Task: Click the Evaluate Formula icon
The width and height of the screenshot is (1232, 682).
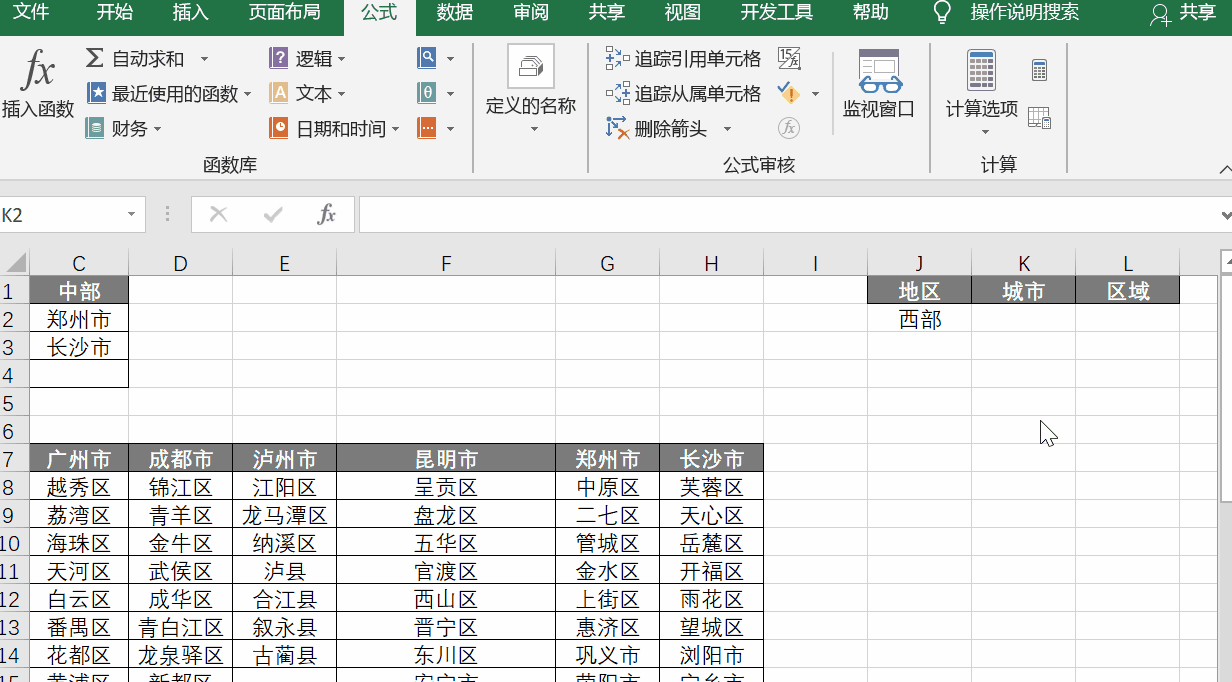Action: pos(789,128)
